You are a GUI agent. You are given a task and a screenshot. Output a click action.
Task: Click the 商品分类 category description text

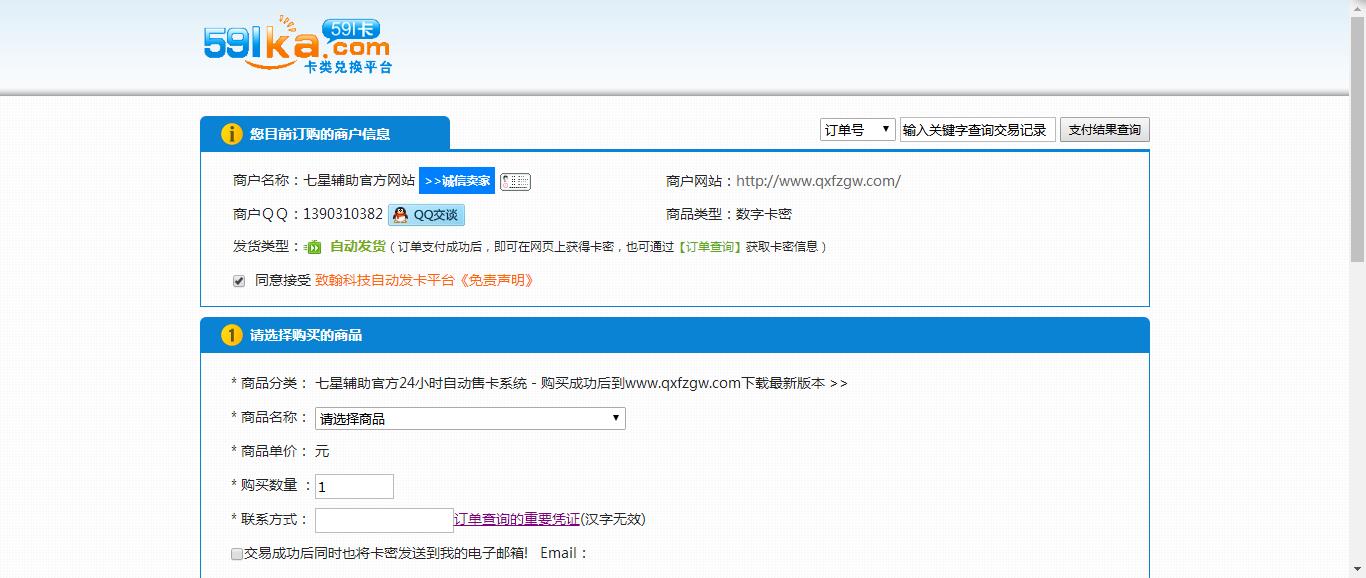point(581,383)
